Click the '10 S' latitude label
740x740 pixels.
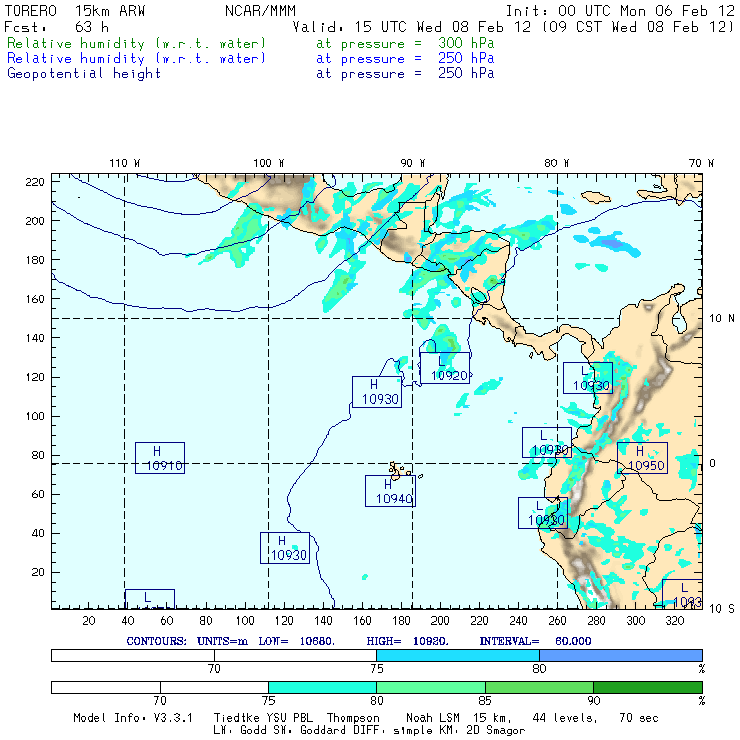click(722, 609)
